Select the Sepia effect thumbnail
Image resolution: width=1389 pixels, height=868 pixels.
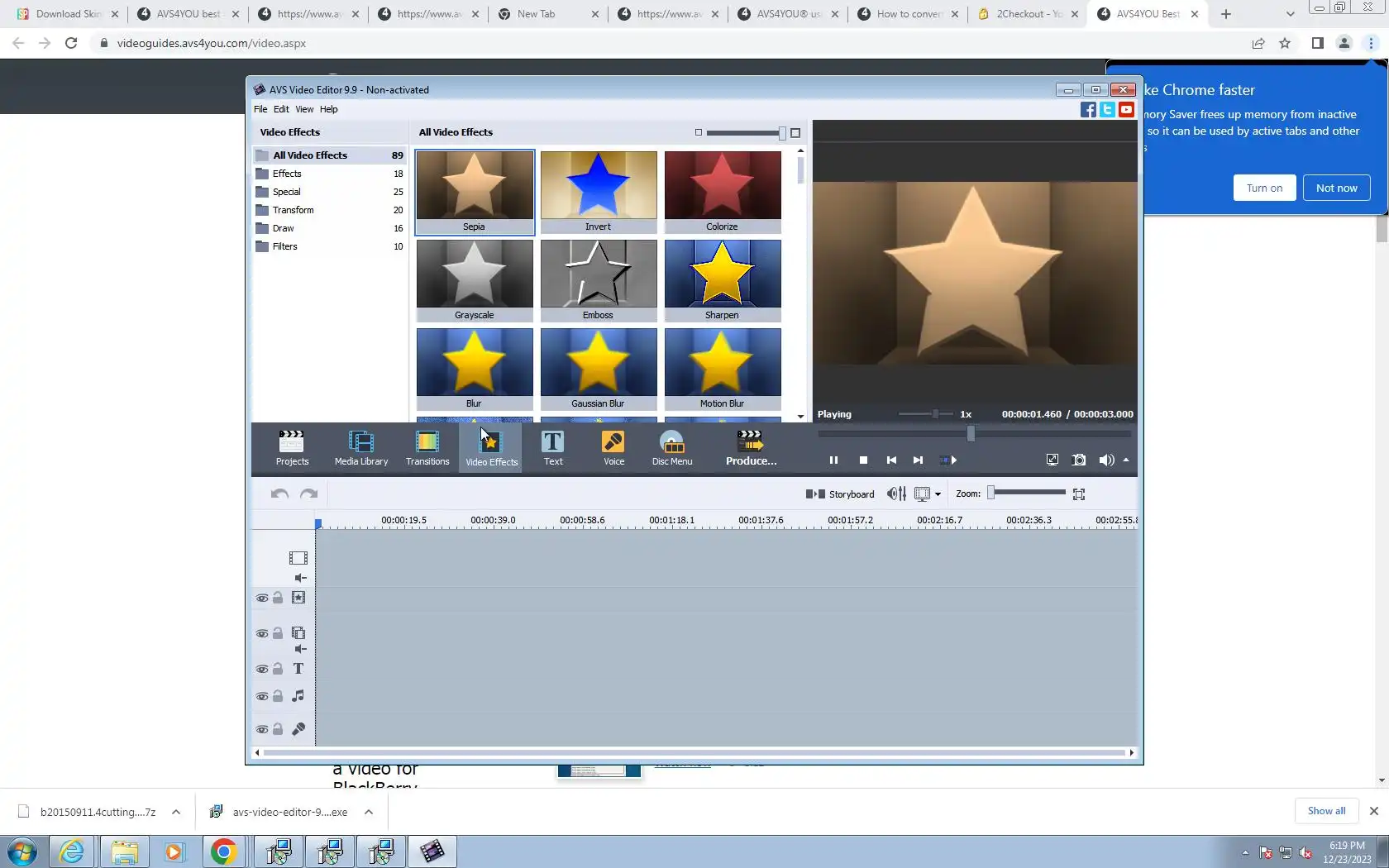[x=475, y=192]
